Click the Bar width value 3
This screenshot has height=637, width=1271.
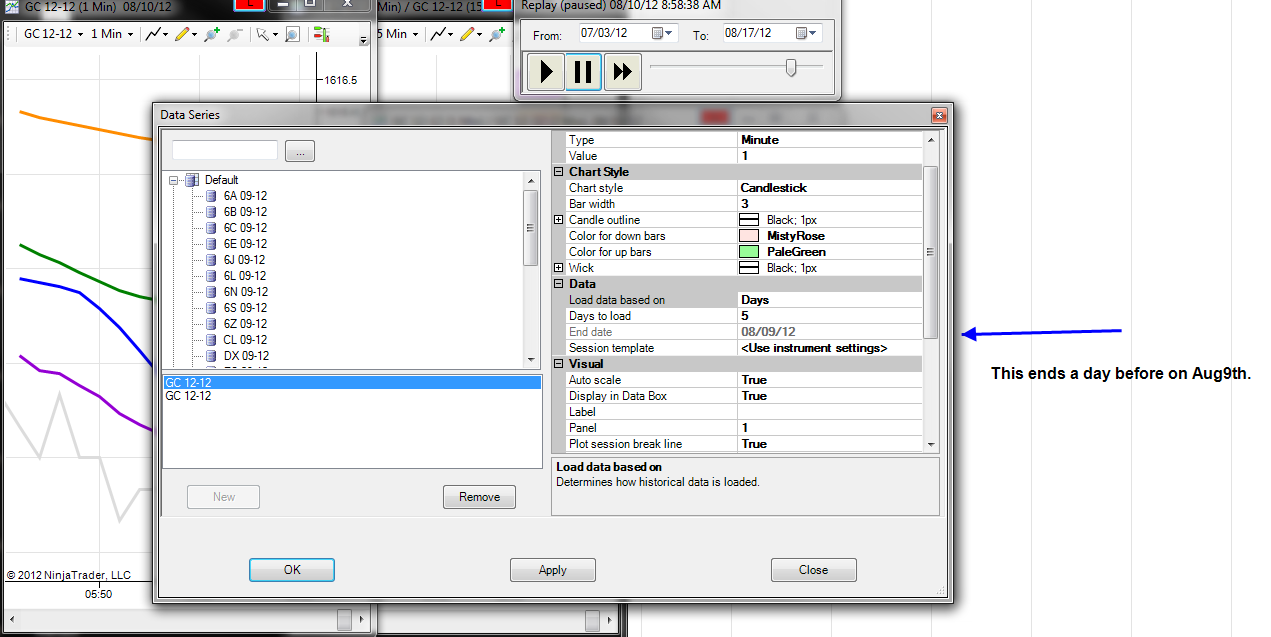tap(829, 204)
